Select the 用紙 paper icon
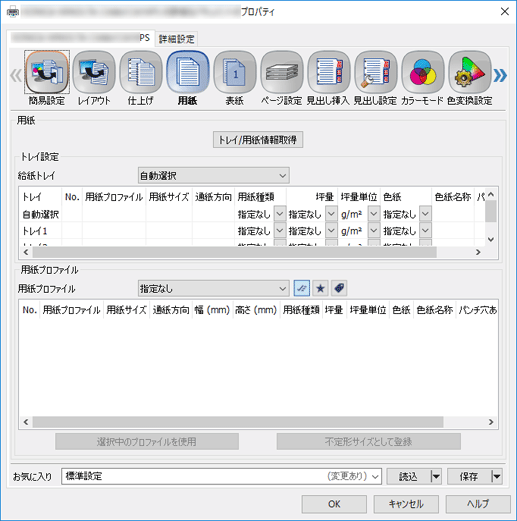The height and width of the screenshot is (521, 517). point(188,72)
